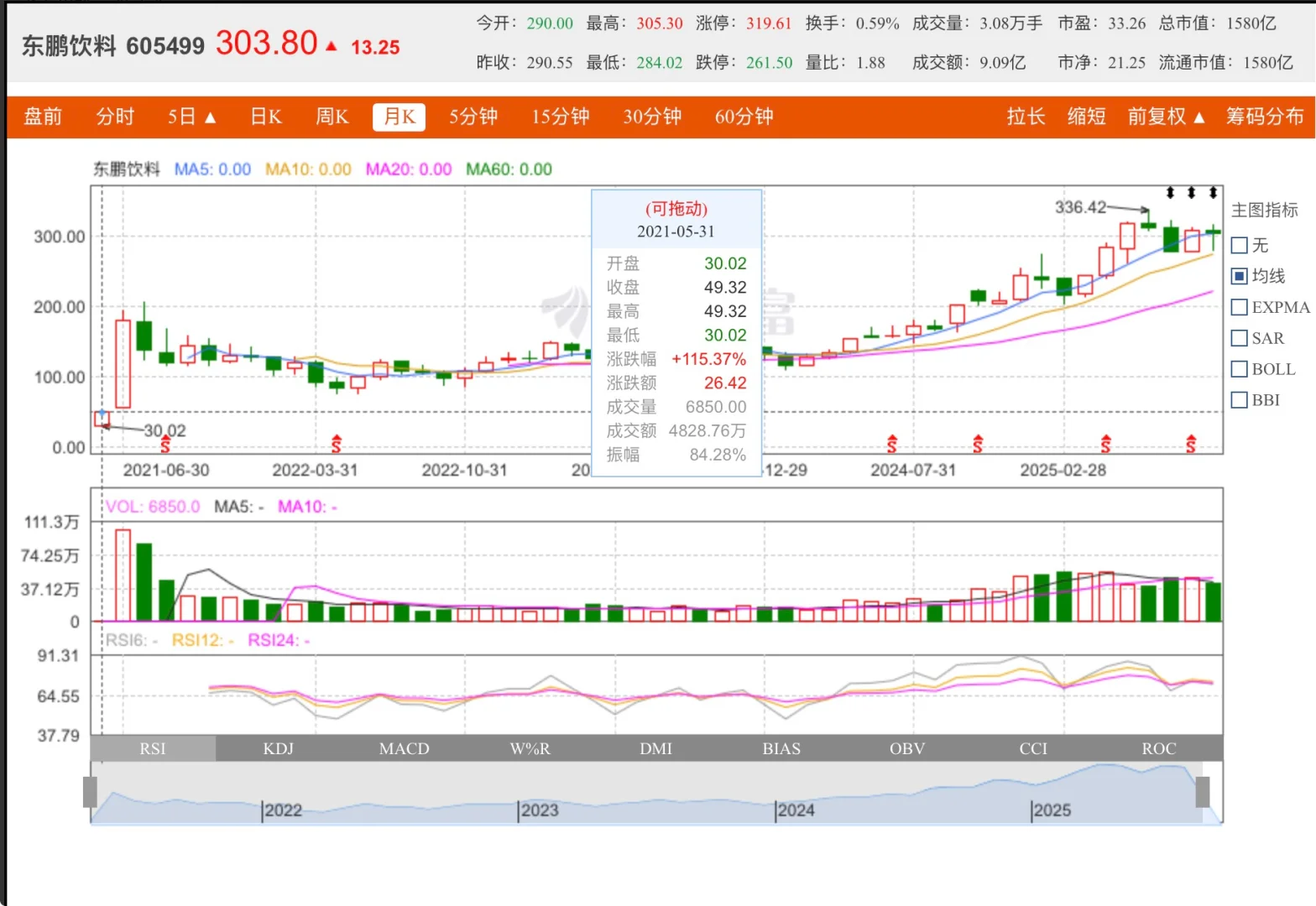Viewport: 1316px width, 906px height.
Task: Click the 主图指标 panel heading
Action: point(1264,210)
